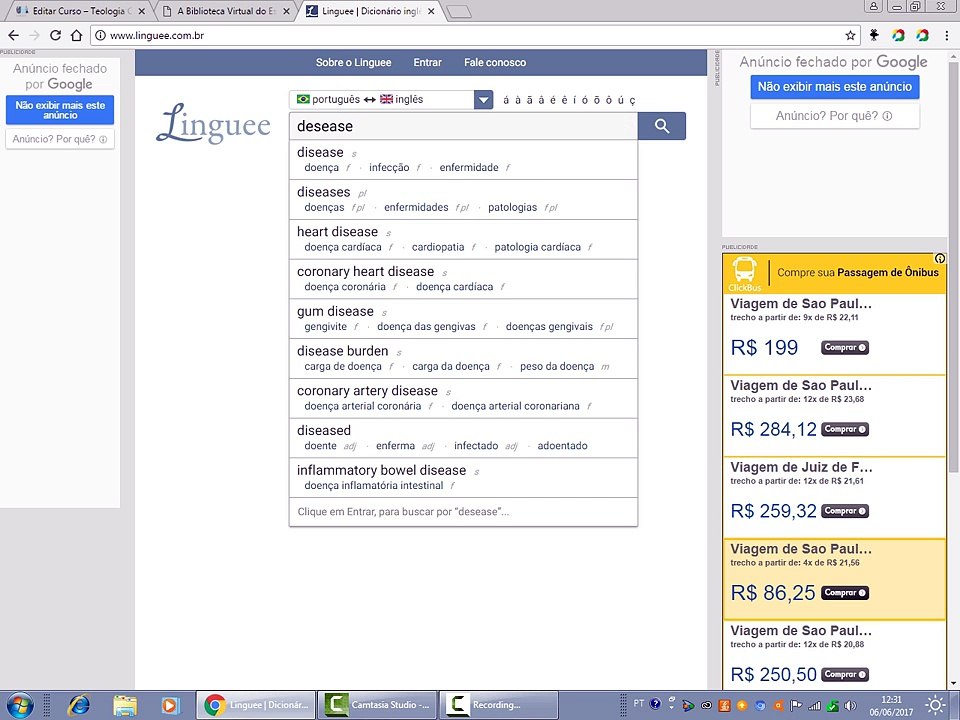Image resolution: width=960 pixels, height=720 pixels.
Task: Open the português–inglês language pair dropdown
Action: tap(484, 99)
